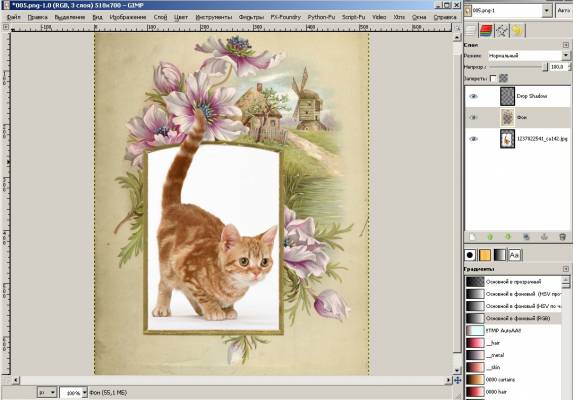Viewport: 573px width, 400px height.
Task: Hide the Drop Shadow layer
Action: 473,96
